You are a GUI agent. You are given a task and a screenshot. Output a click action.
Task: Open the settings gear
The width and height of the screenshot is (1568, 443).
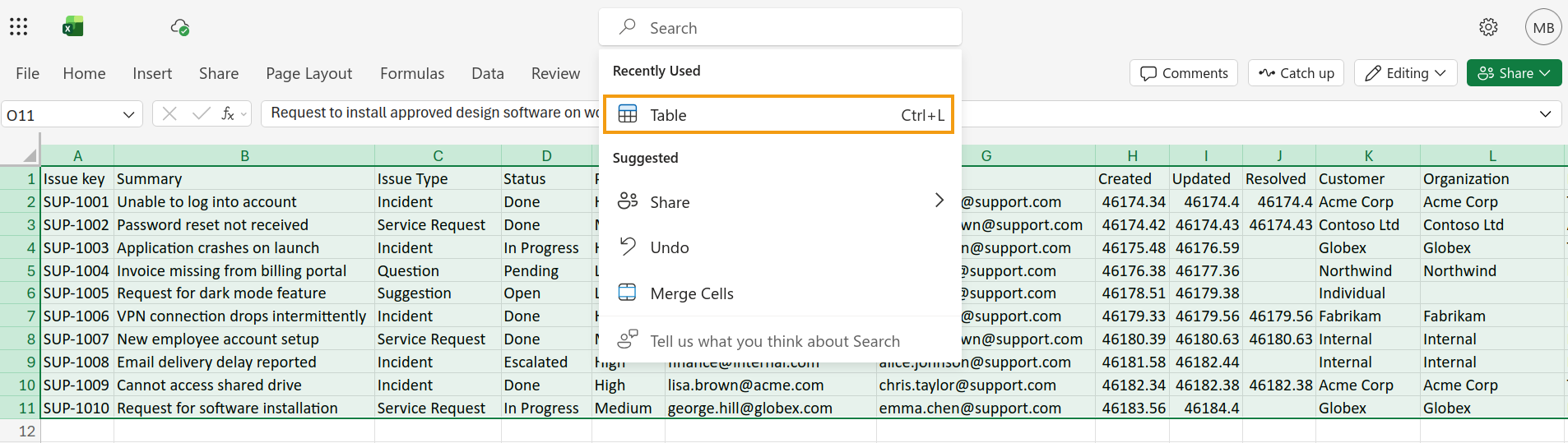[x=1488, y=27]
